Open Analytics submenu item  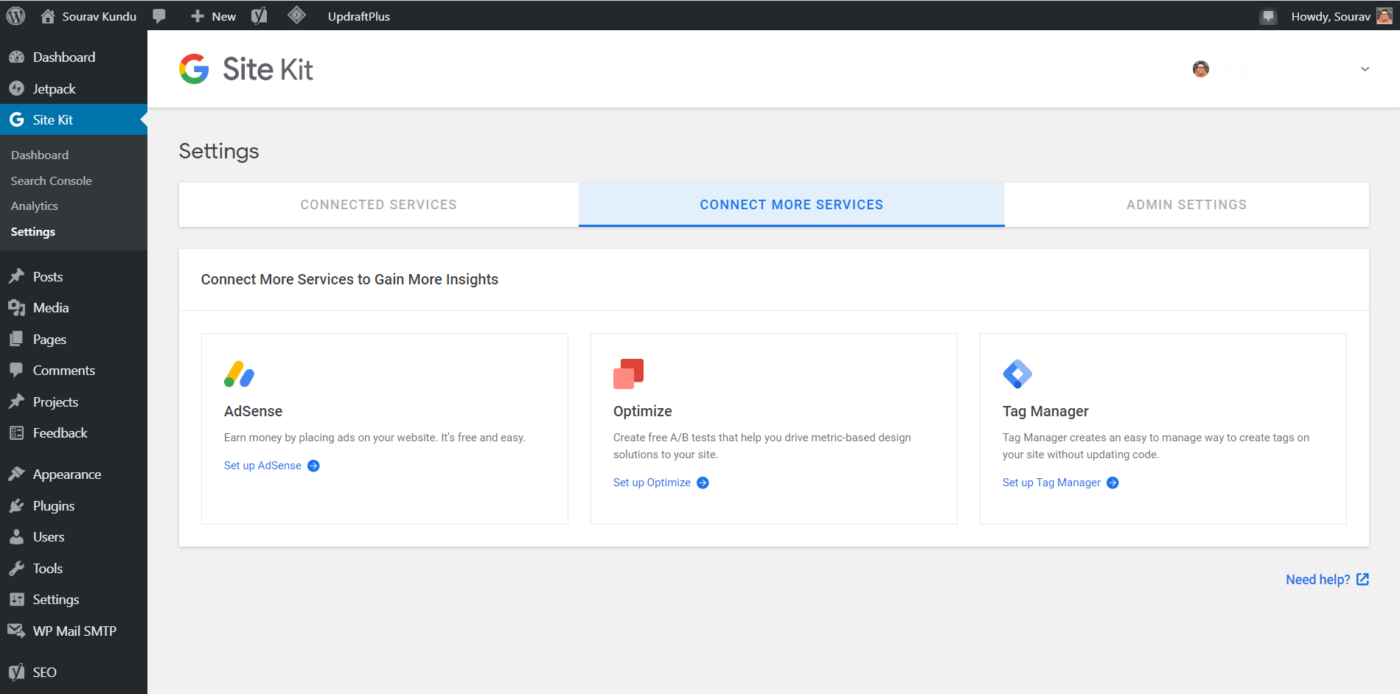pyautogui.click(x=34, y=206)
